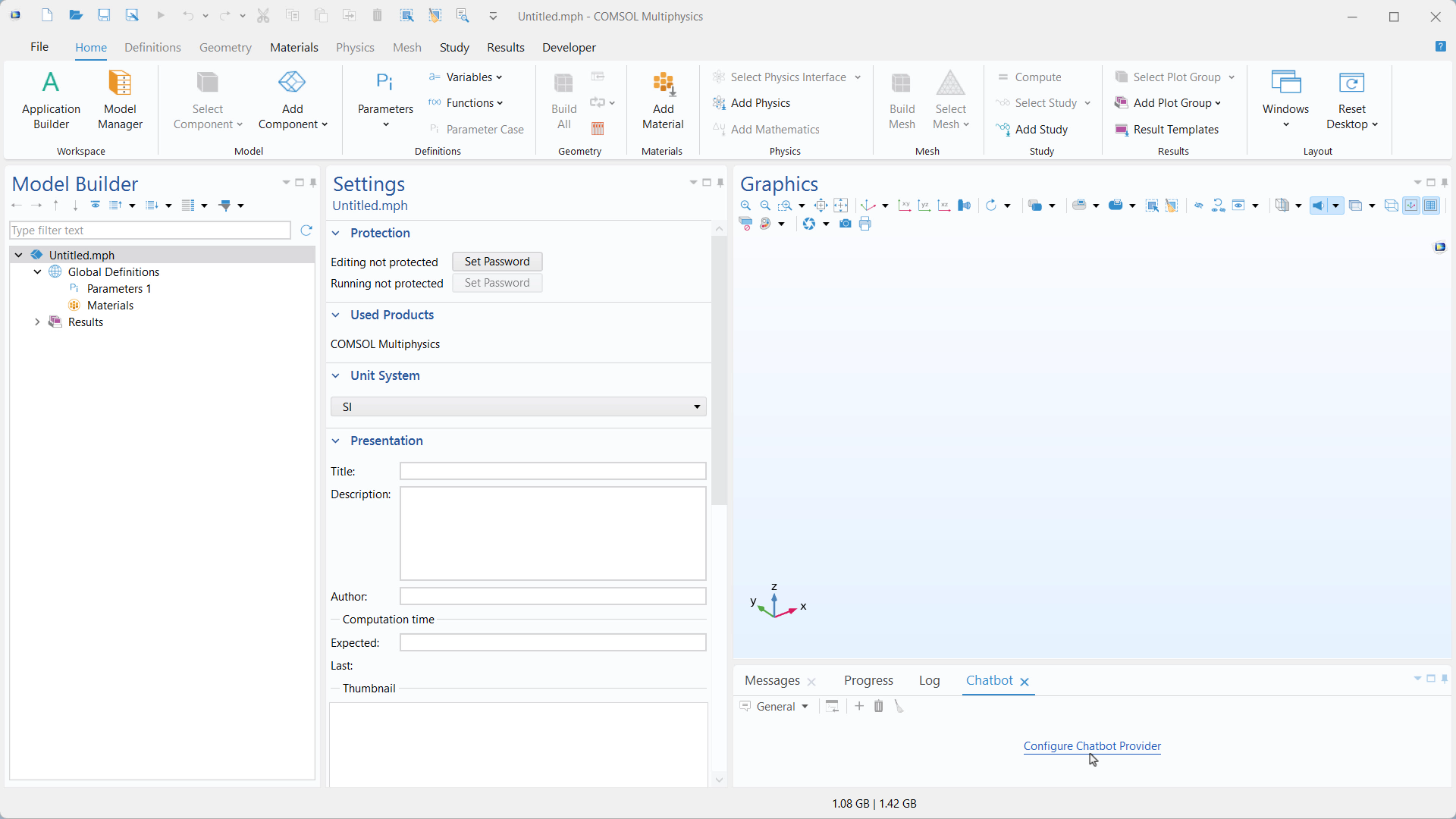The height and width of the screenshot is (819, 1456).
Task: Open the Model Manager
Action: pyautogui.click(x=120, y=100)
